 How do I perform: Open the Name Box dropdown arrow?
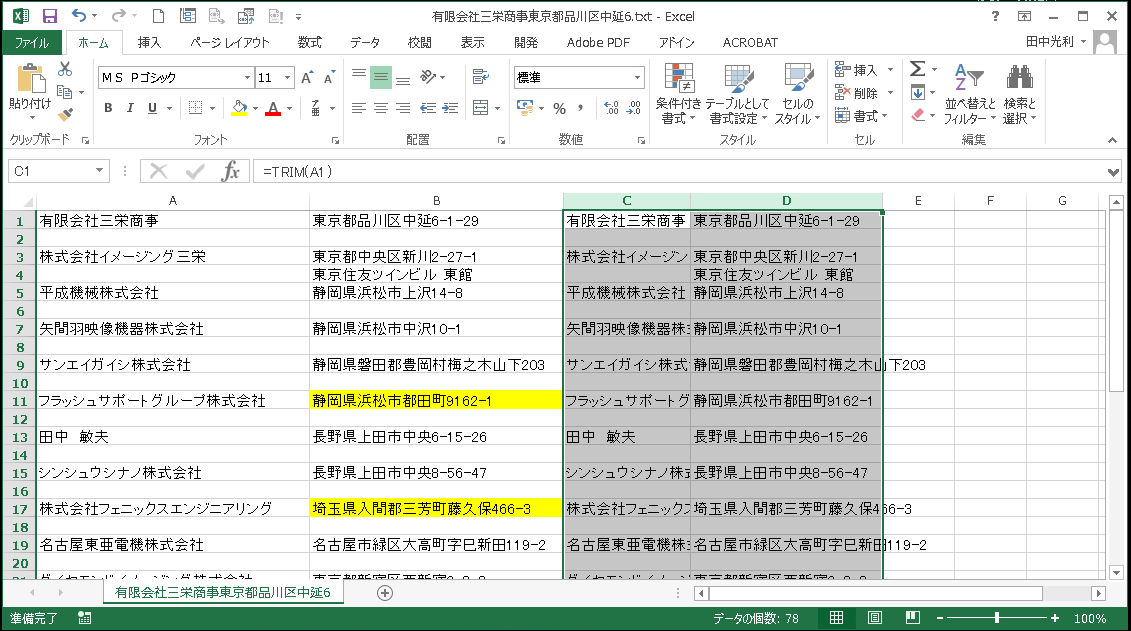click(x=100, y=171)
